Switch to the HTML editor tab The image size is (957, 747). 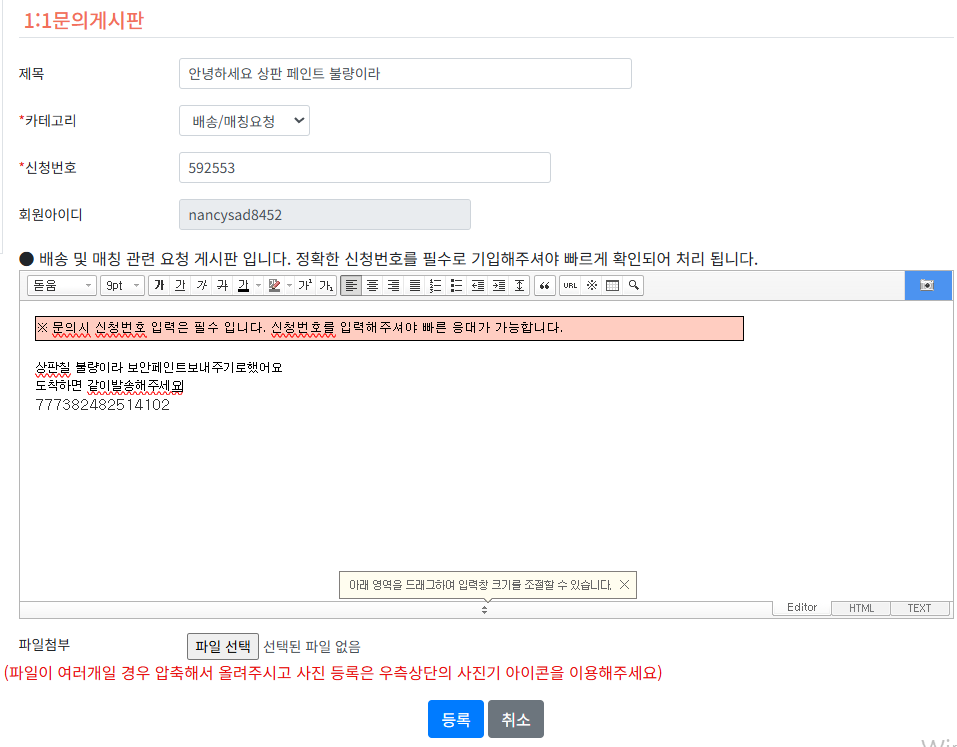click(x=860, y=608)
